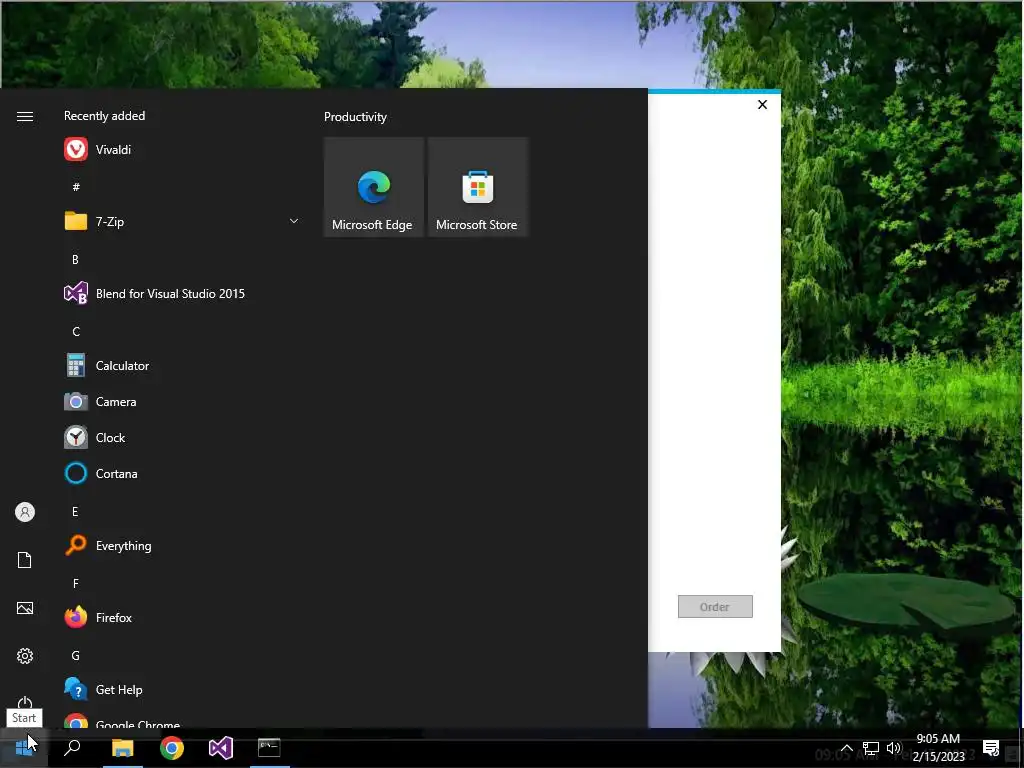The height and width of the screenshot is (768, 1024).
Task: Jump to letter # in app list
Action: point(76,187)
